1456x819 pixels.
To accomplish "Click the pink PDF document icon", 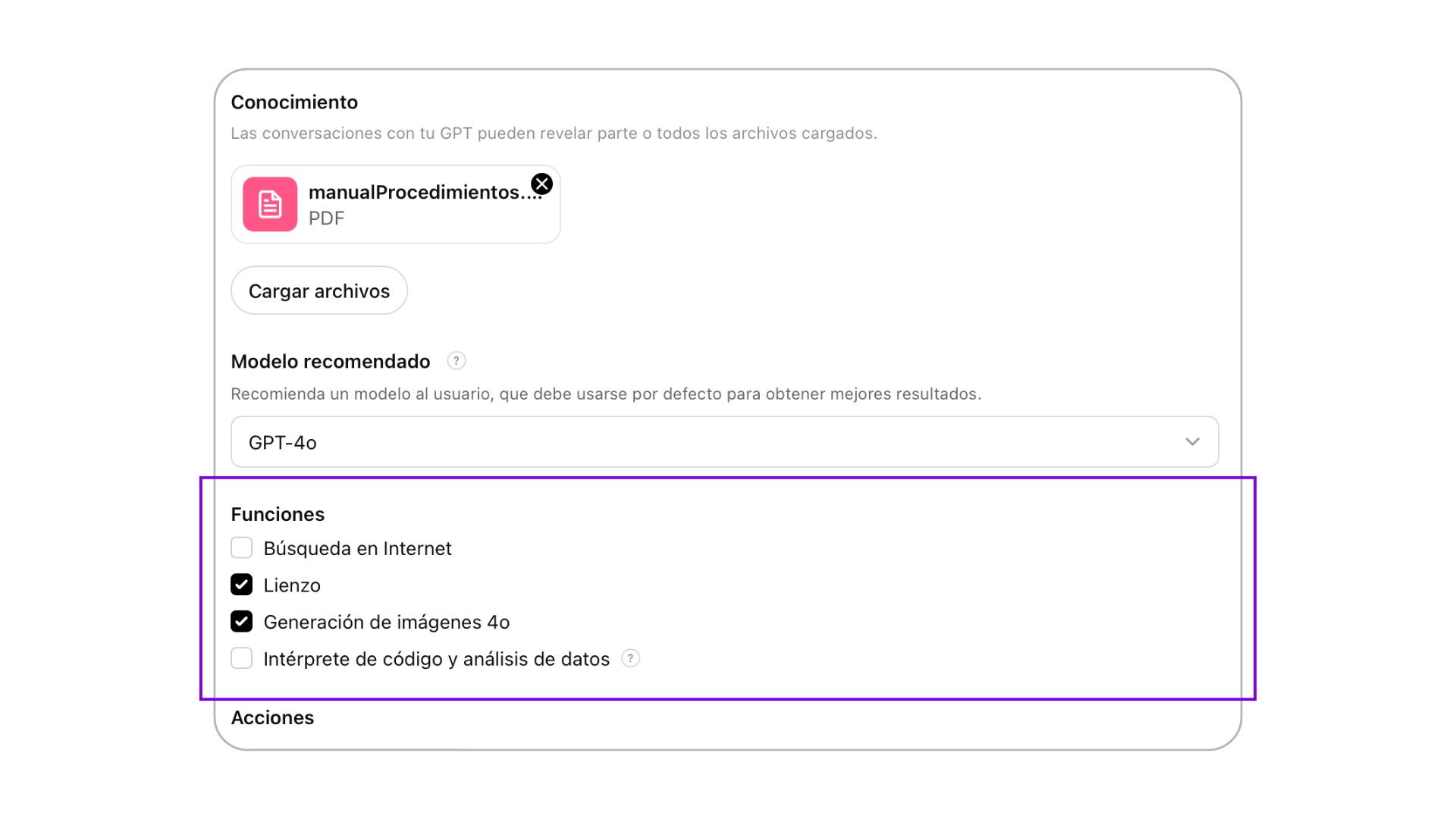I will pyautogui.click(x=270, y=204).
